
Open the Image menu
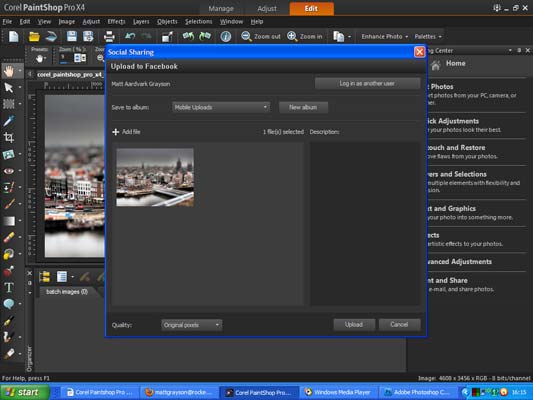click(67, 21)
